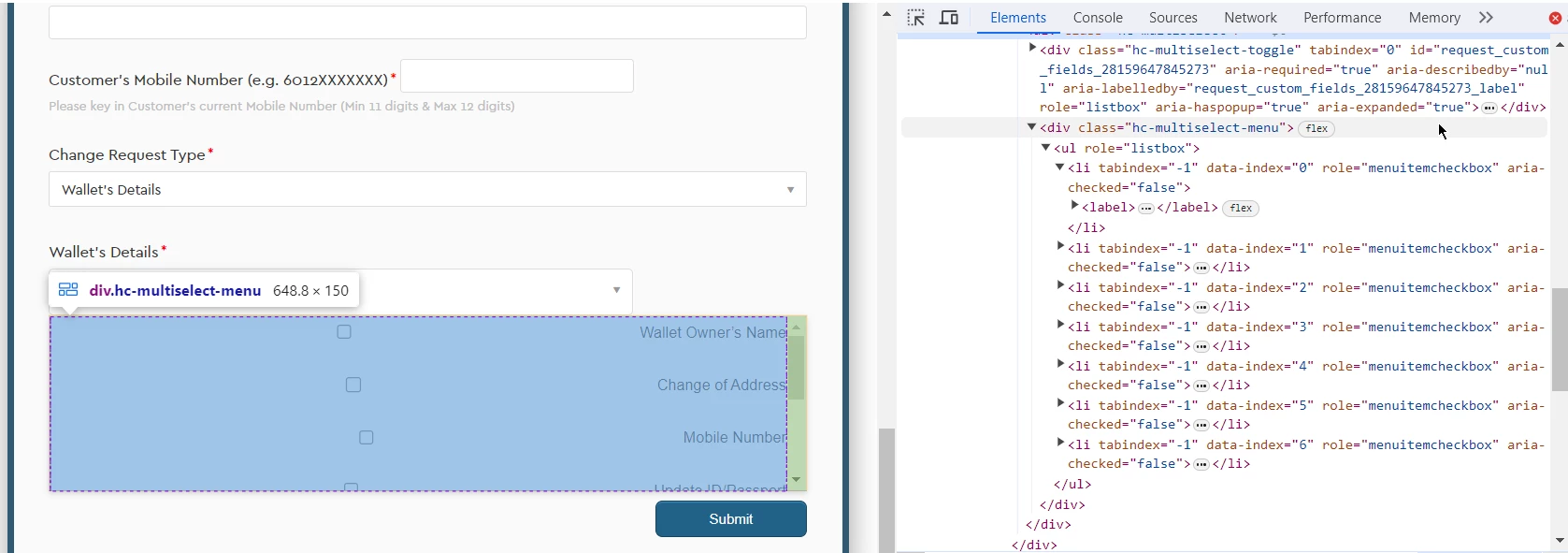Click the multiselect menu scroll down arrow
Image resolution: width=1568 pixels, height=553 pixels.
[x=797, y=480]
